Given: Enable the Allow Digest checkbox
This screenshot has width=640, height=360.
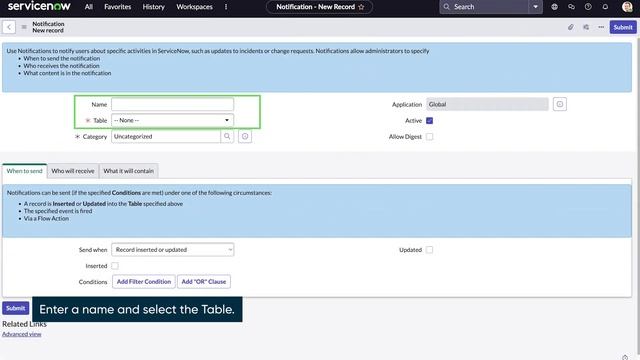Looking at the screenshot, I should (x=429, y=137).
